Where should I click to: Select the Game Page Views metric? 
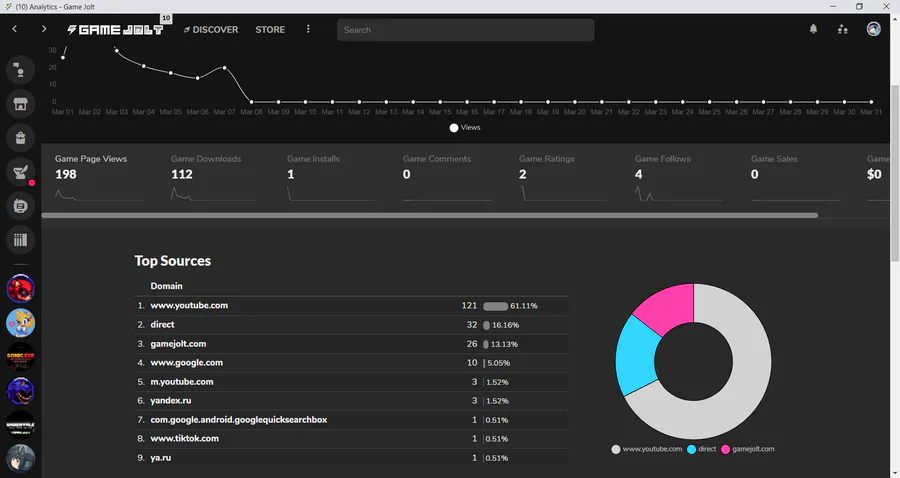pos(99,179)
